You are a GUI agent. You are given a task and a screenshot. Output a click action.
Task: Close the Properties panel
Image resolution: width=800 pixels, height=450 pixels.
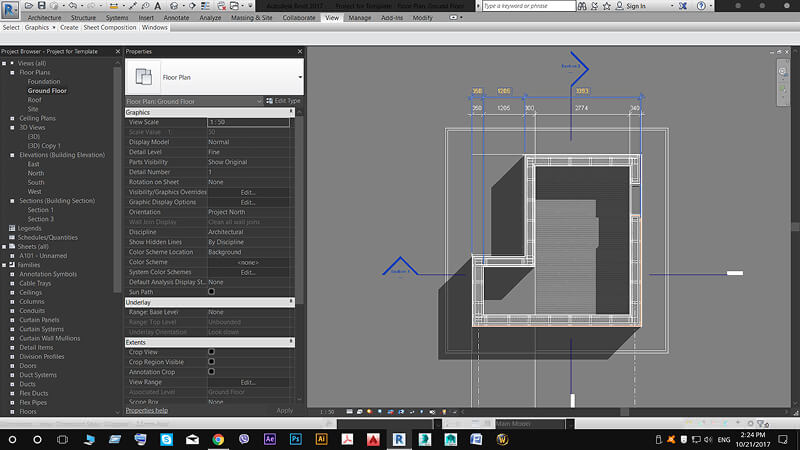[x=299, y=51]
